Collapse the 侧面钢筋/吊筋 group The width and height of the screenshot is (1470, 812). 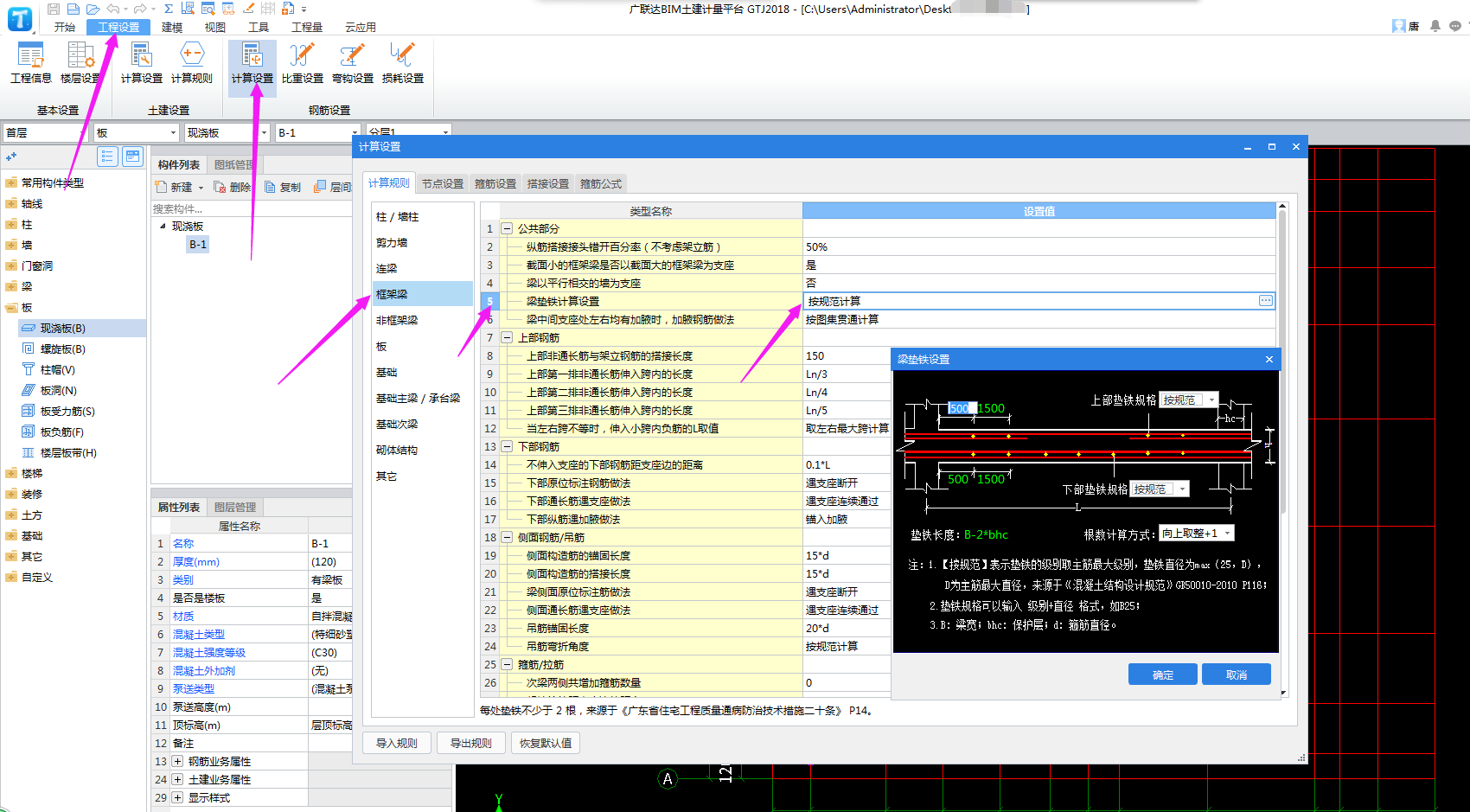508,538
